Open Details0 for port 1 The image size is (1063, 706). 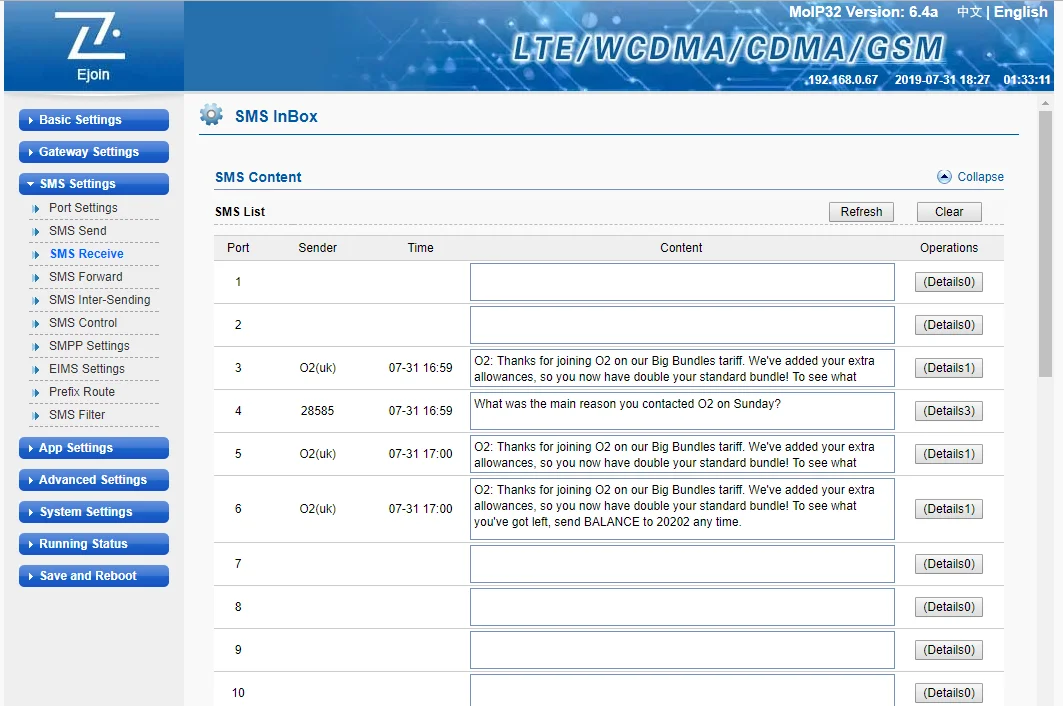[x=948, y=282]
